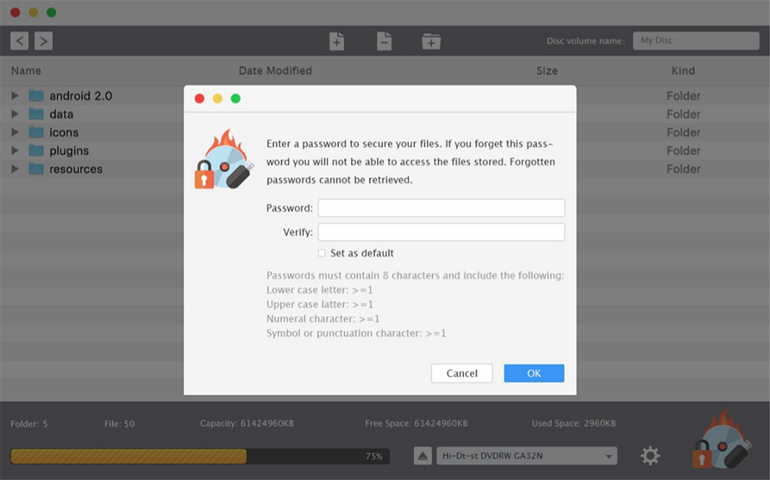Click the disc capacity progress bar
The width and height of the screenshot is (770, 480).
[200, 456]
